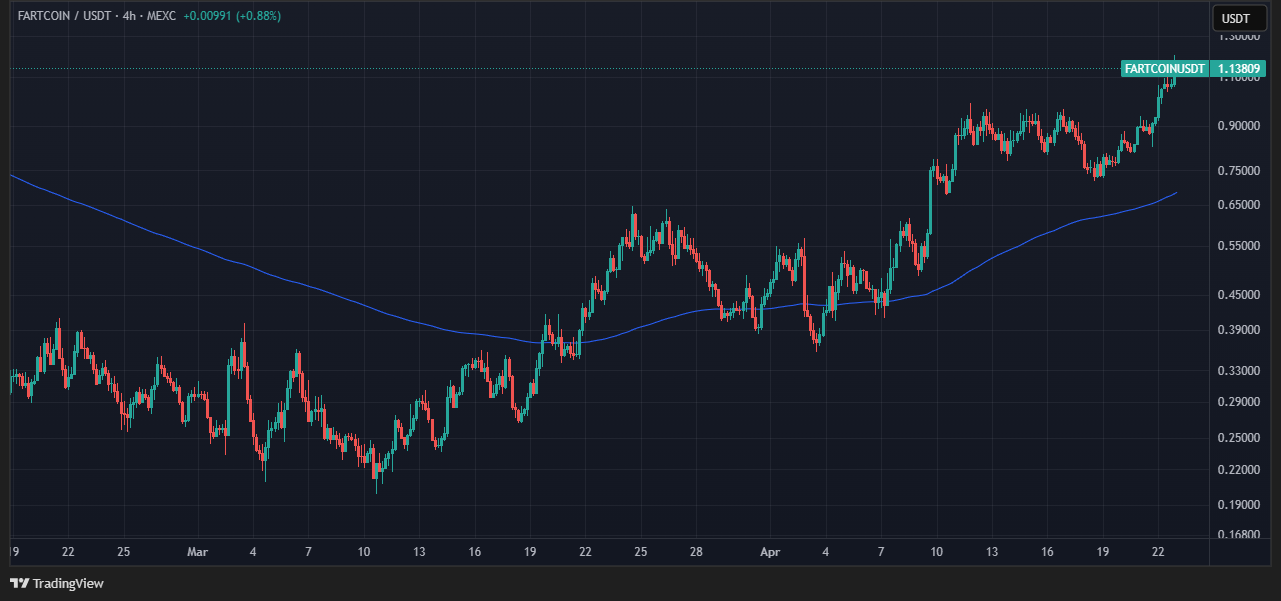Select the 0.19000 price scale value
This screenshot has width=1281, height=601.
coord(1241,506)
